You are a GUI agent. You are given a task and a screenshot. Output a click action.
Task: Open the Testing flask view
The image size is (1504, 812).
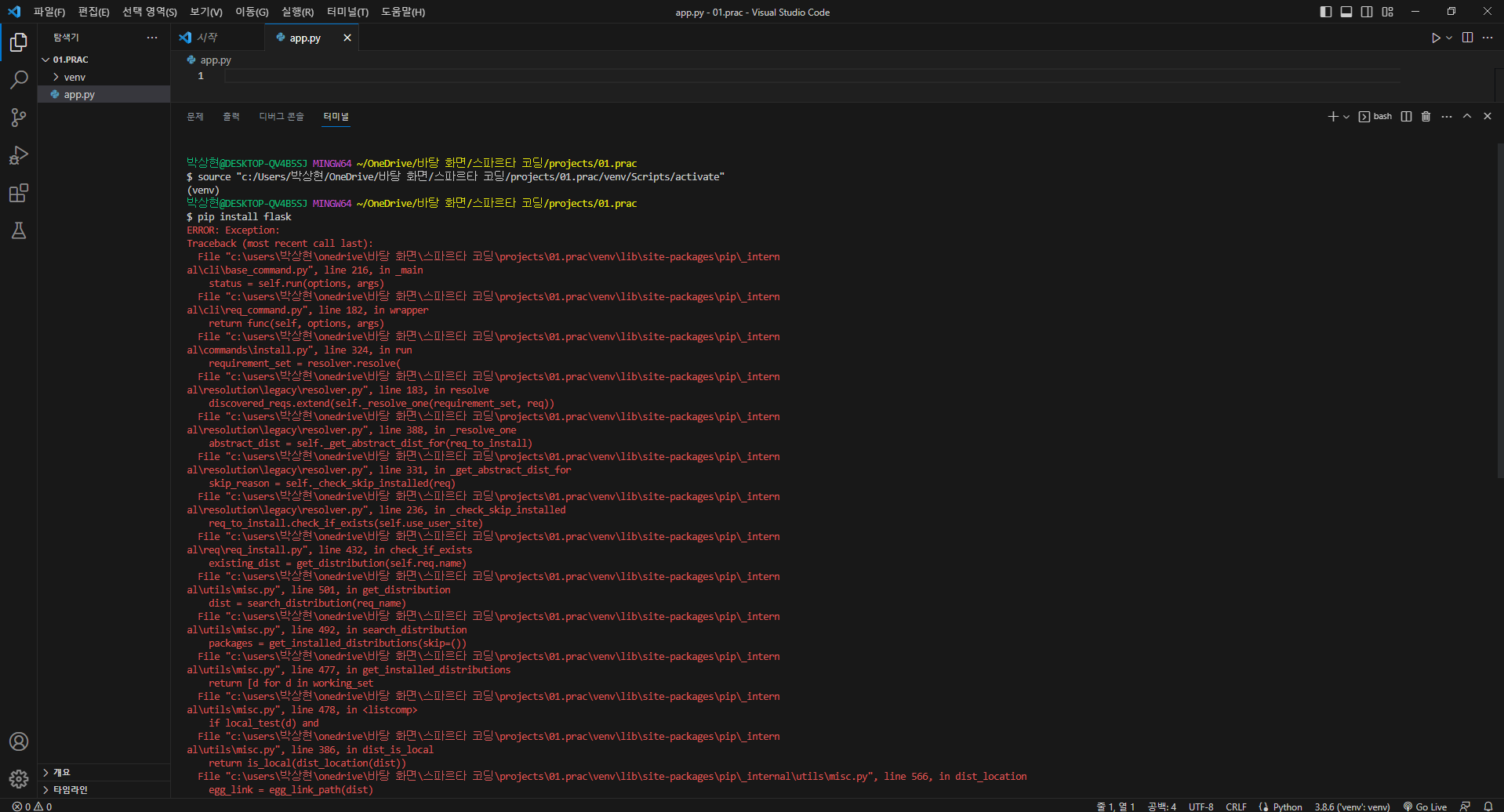click(x=19, y=230)
